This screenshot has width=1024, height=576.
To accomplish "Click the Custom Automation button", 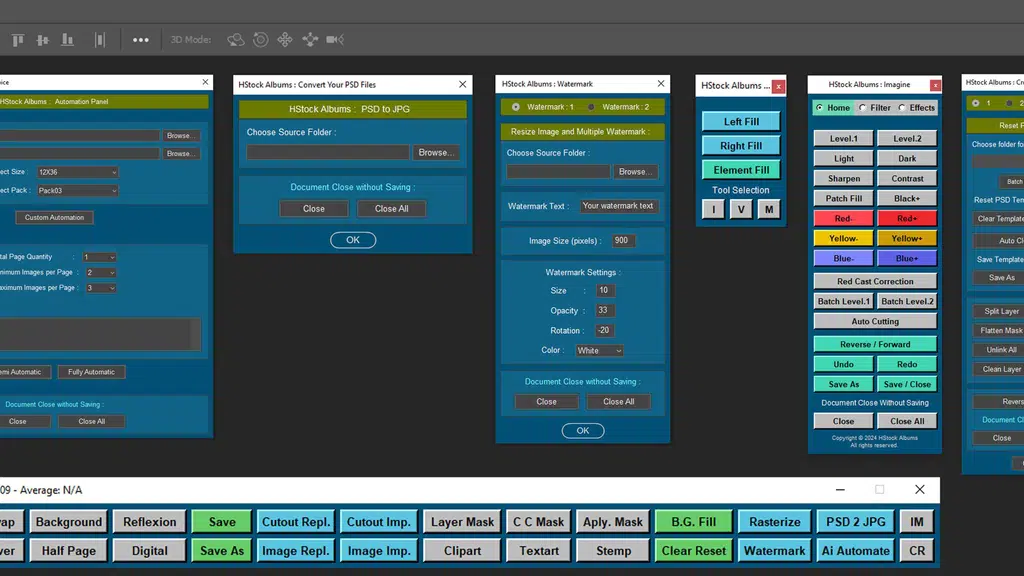I will pos(54,217).
